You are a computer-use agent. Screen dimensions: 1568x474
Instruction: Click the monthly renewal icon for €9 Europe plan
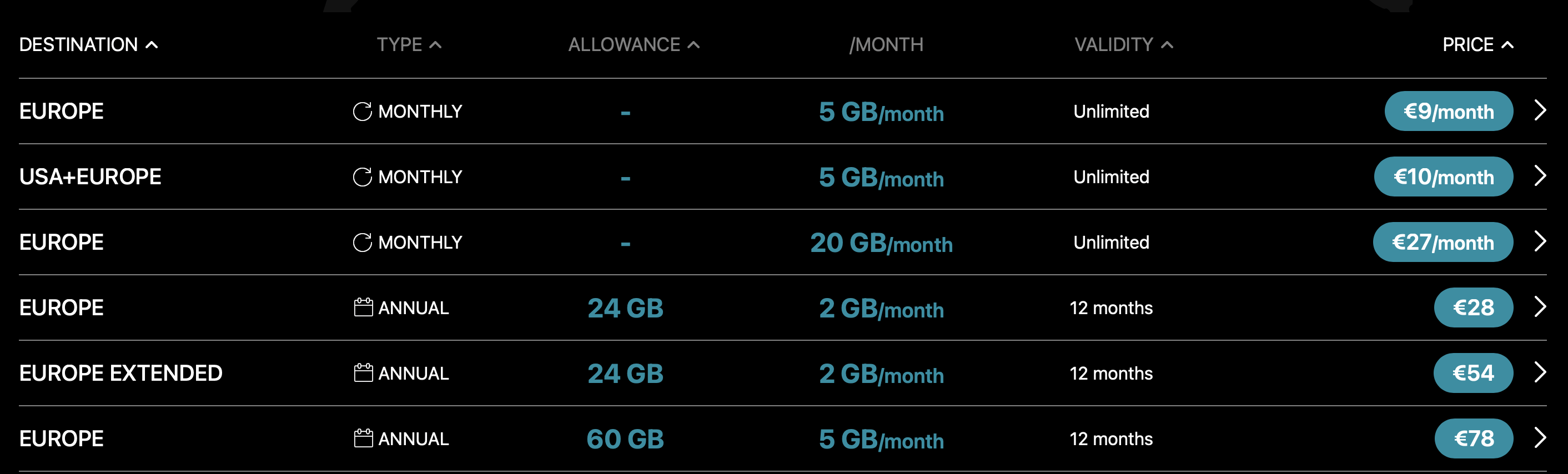click(362, 112)
